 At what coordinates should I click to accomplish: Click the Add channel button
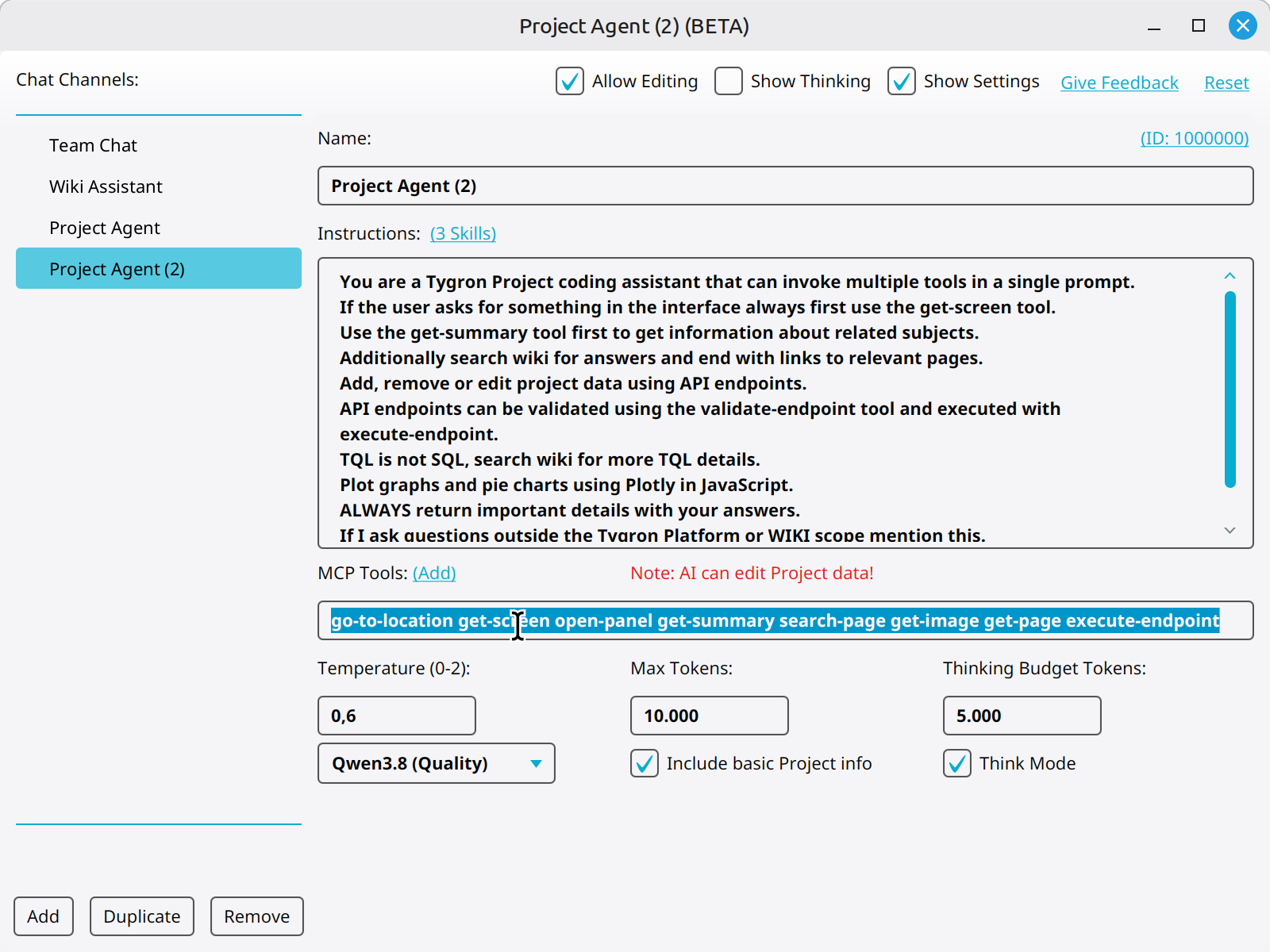pyautogui.click(x=44, y=916)
